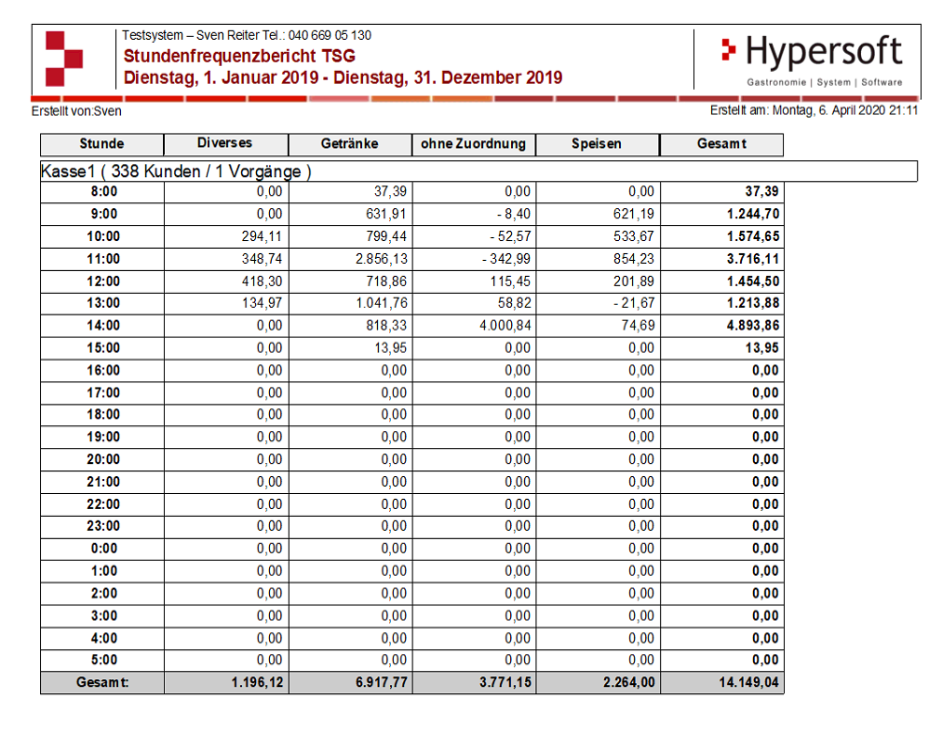942x736 pixels.
Task: Click the Diverses total 1.196,12
Action: [x=257, y=683]
